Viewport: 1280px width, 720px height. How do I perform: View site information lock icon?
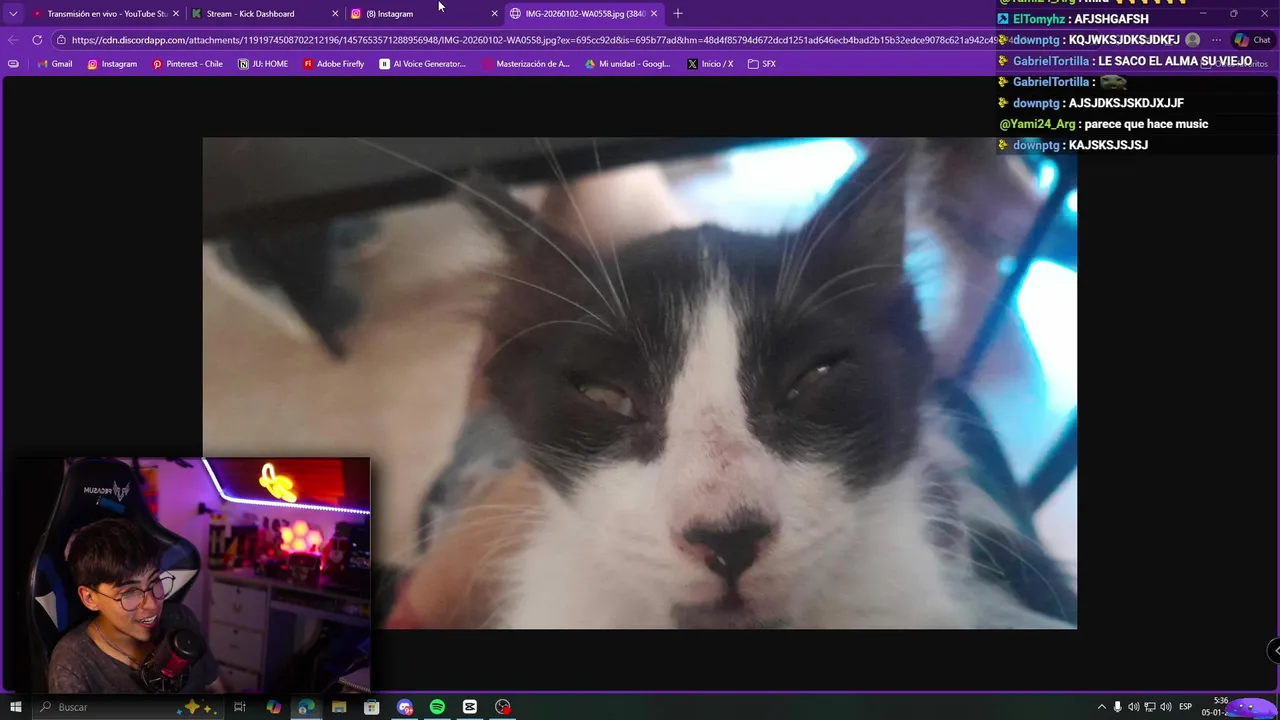(x=62, y=40)
